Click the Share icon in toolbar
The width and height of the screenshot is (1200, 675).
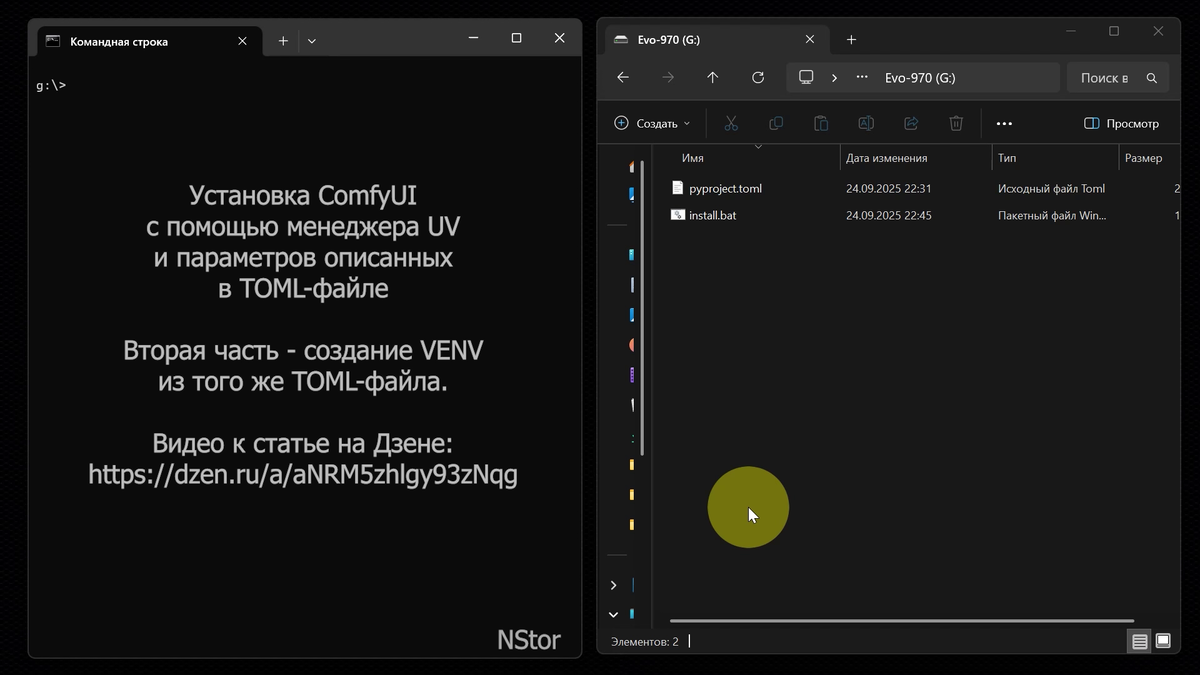(911, 123)
